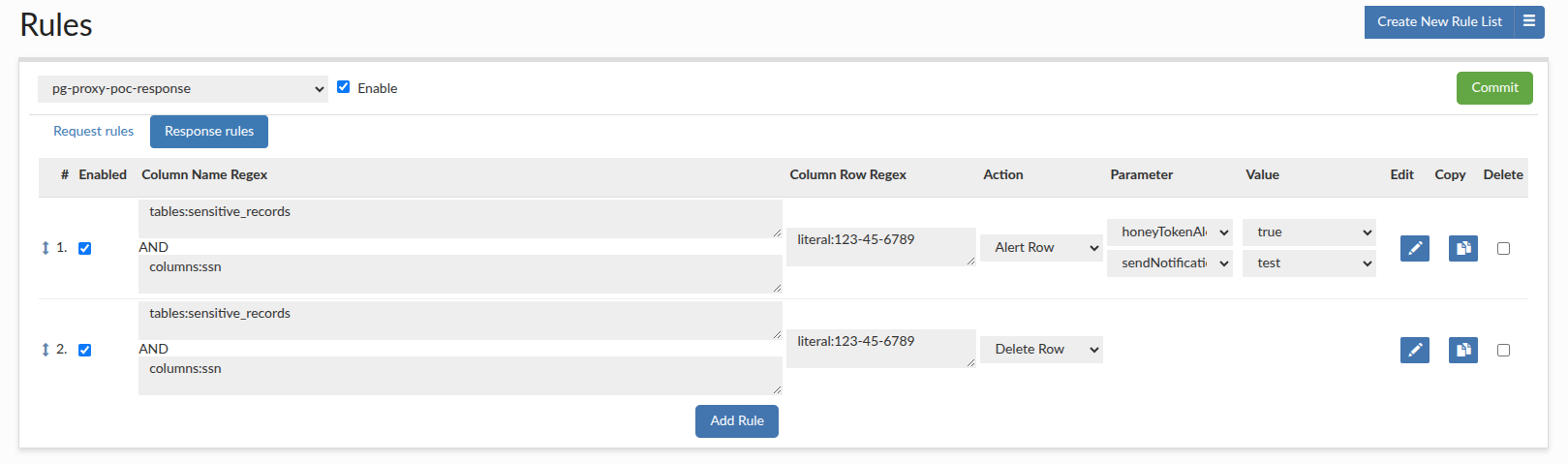Toggle the Enable checkbox for the rule list
This screenshot has width=1568, height=464.
(344, 87)
